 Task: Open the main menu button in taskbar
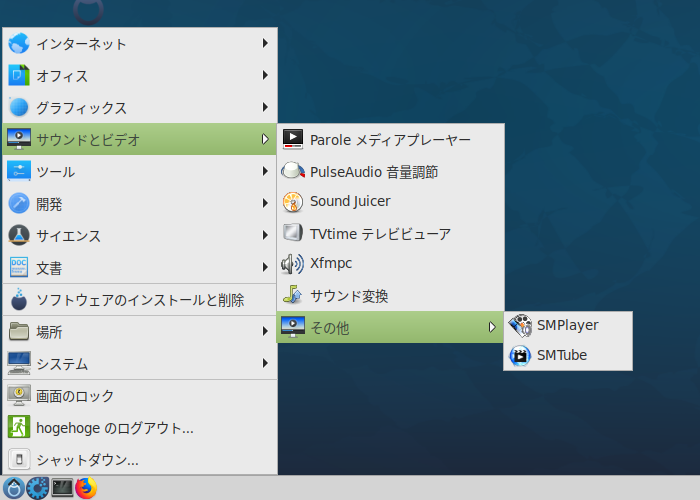(x=13, y=488)
